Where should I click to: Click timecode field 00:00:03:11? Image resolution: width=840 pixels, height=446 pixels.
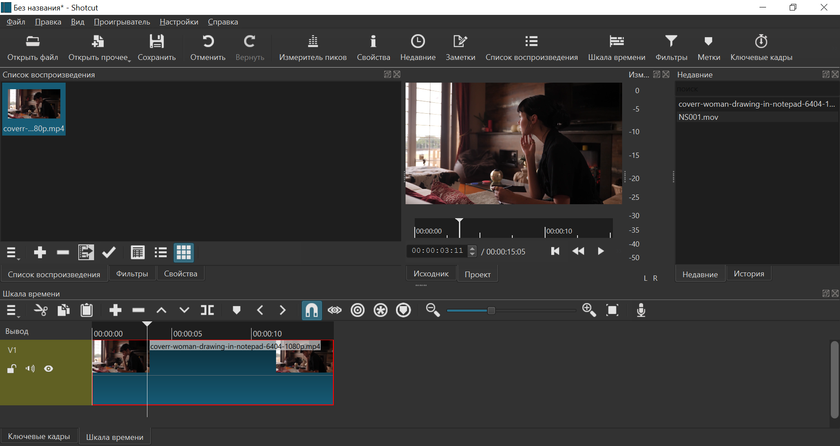click(x=437, y=251)
